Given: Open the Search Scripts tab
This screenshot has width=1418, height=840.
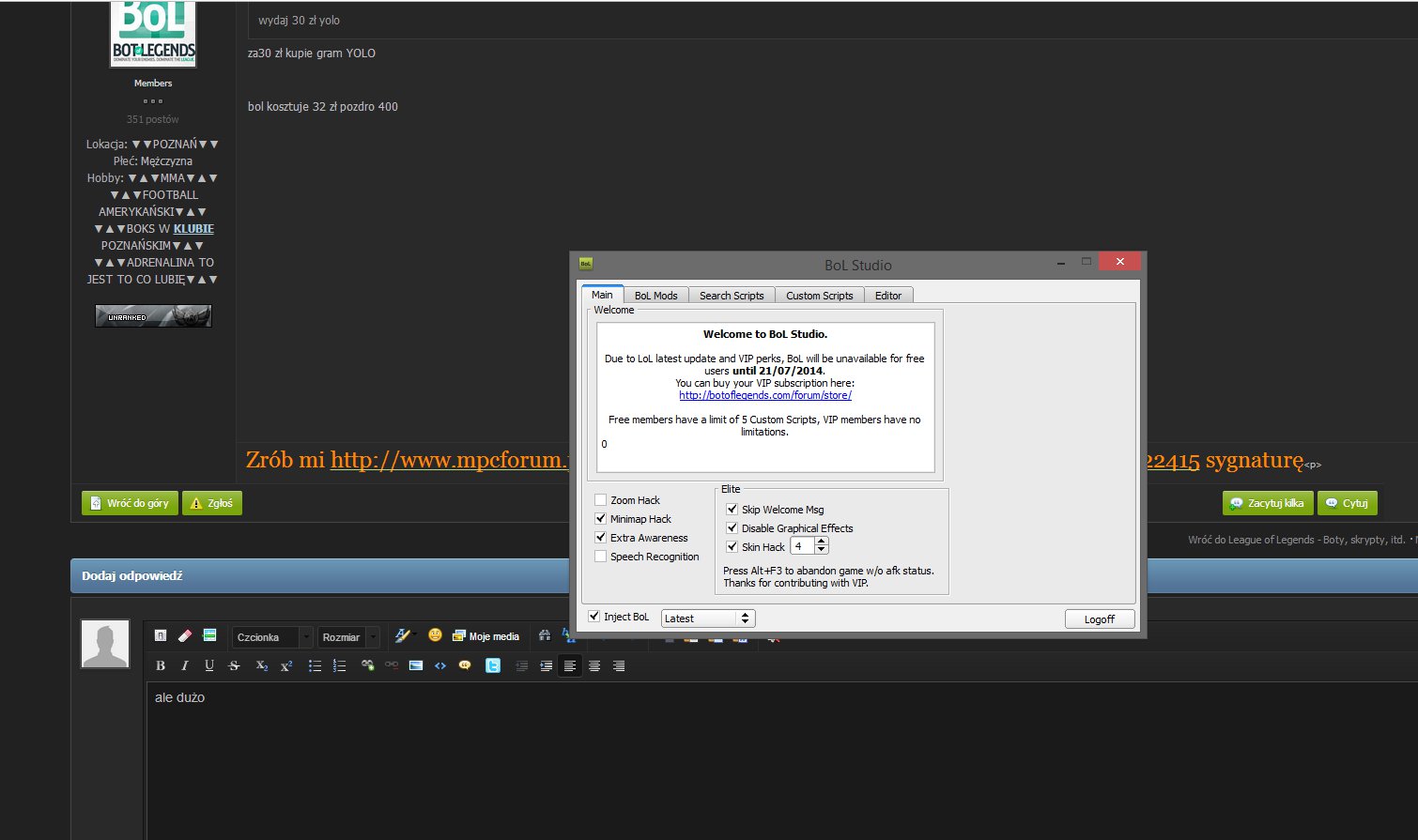Looking at the screenshot, I should pos(732,296).
